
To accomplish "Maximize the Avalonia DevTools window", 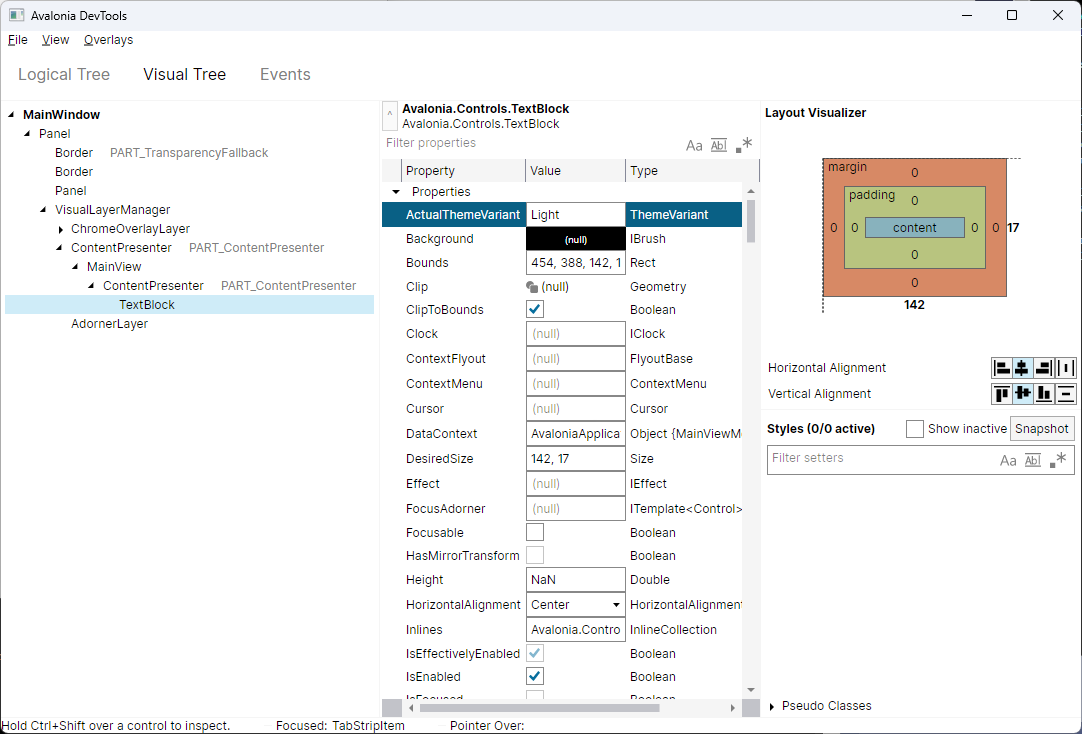I will pos(1012,15).
